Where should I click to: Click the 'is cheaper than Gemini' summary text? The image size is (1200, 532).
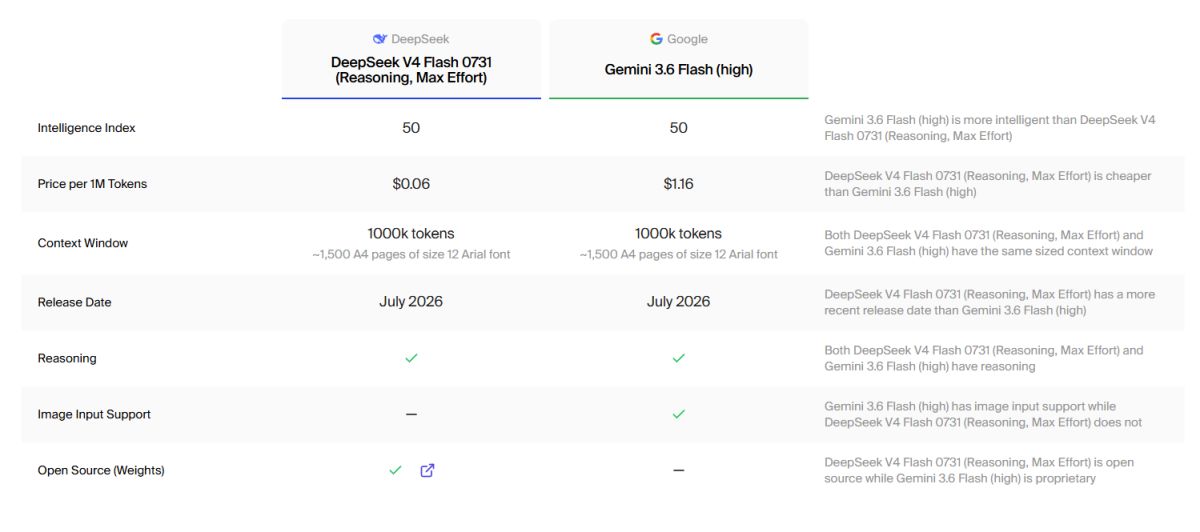point(988,184)
